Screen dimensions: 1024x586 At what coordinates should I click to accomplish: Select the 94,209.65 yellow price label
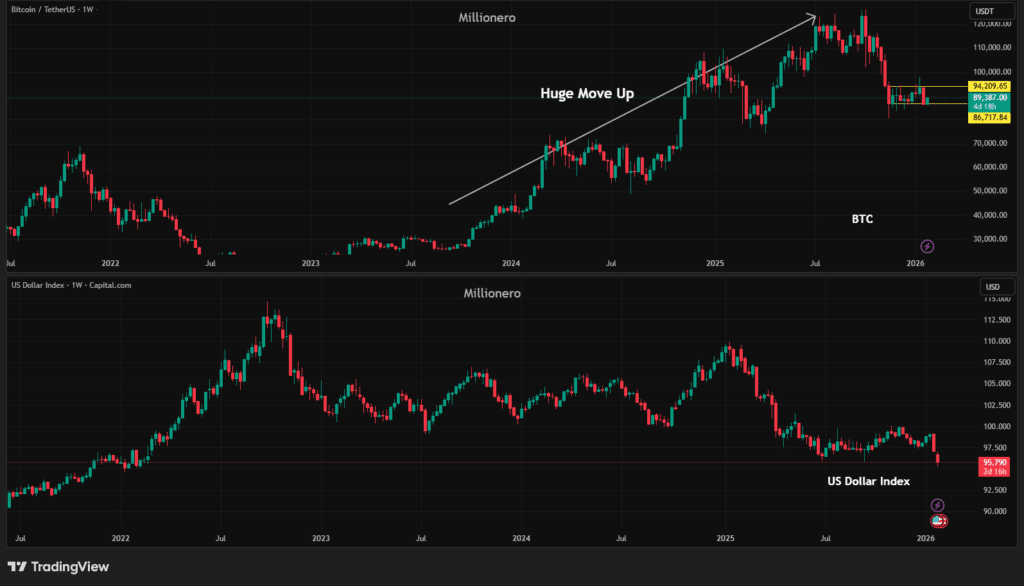coord(993,86)
